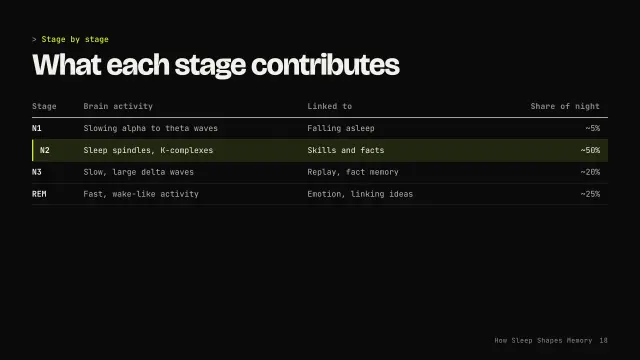640x360 pixels.
Task: Click the 'Linked to' column header
Action: point(329,106)
